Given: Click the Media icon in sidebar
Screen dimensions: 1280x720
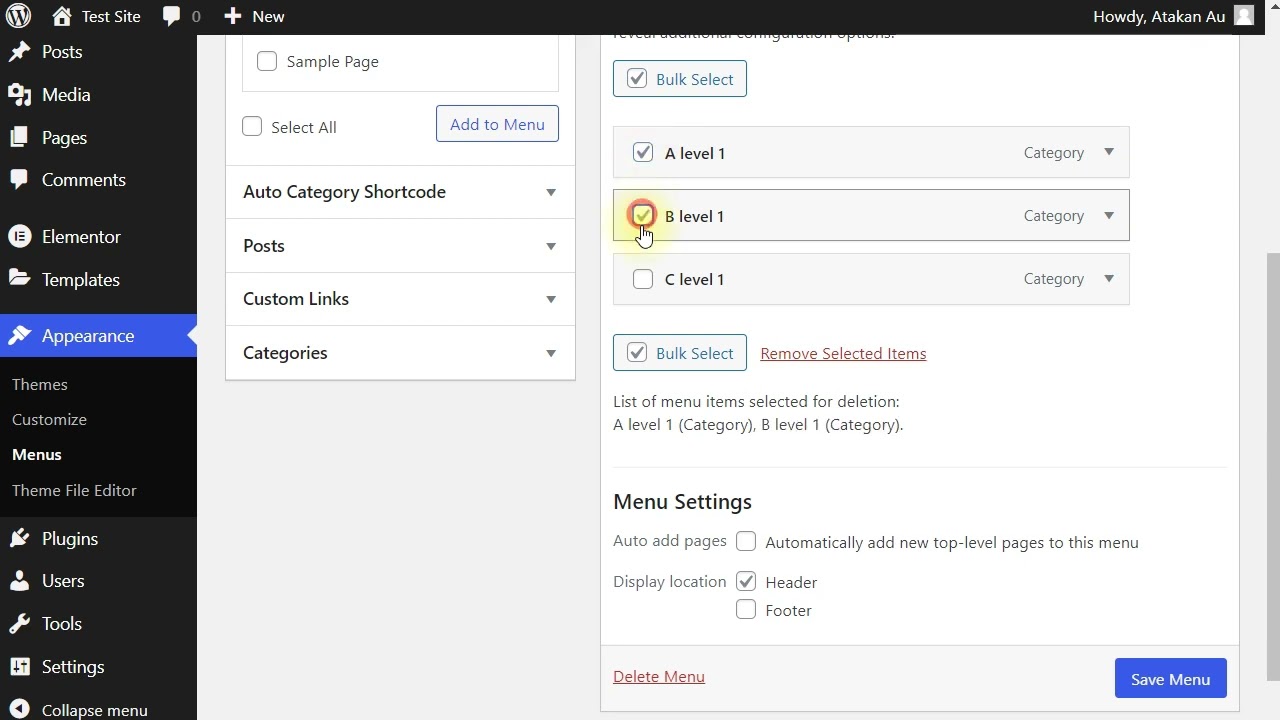Looking at the screenshot, I should tap(19, 95).
